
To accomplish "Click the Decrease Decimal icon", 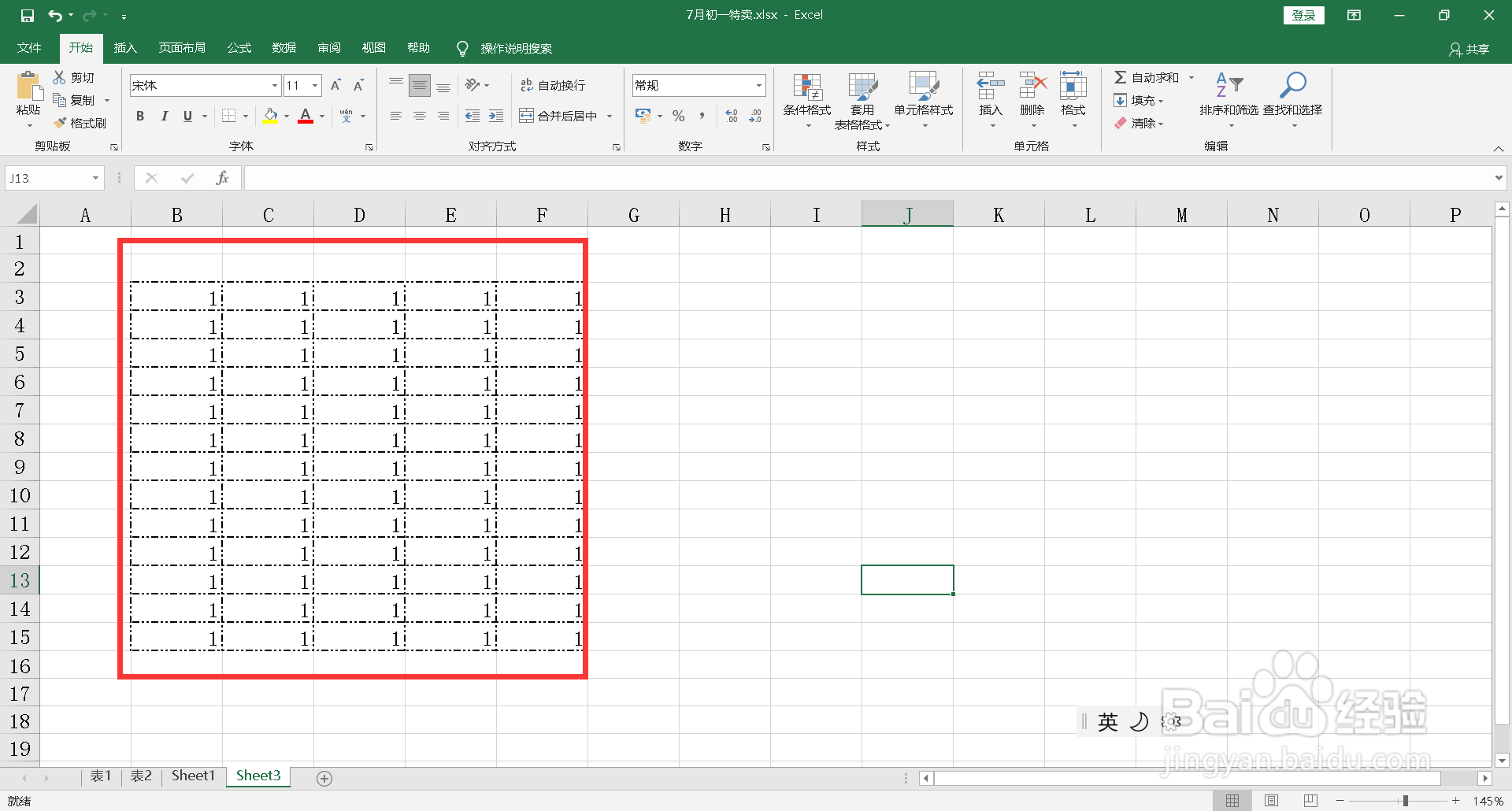I will pos(755,116).
